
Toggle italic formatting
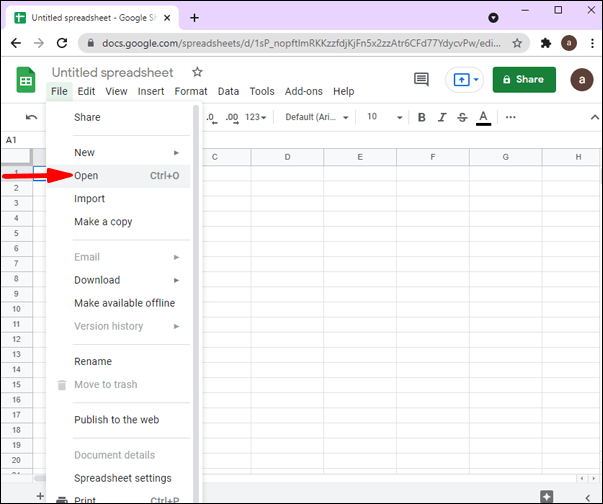pos(442,117)
